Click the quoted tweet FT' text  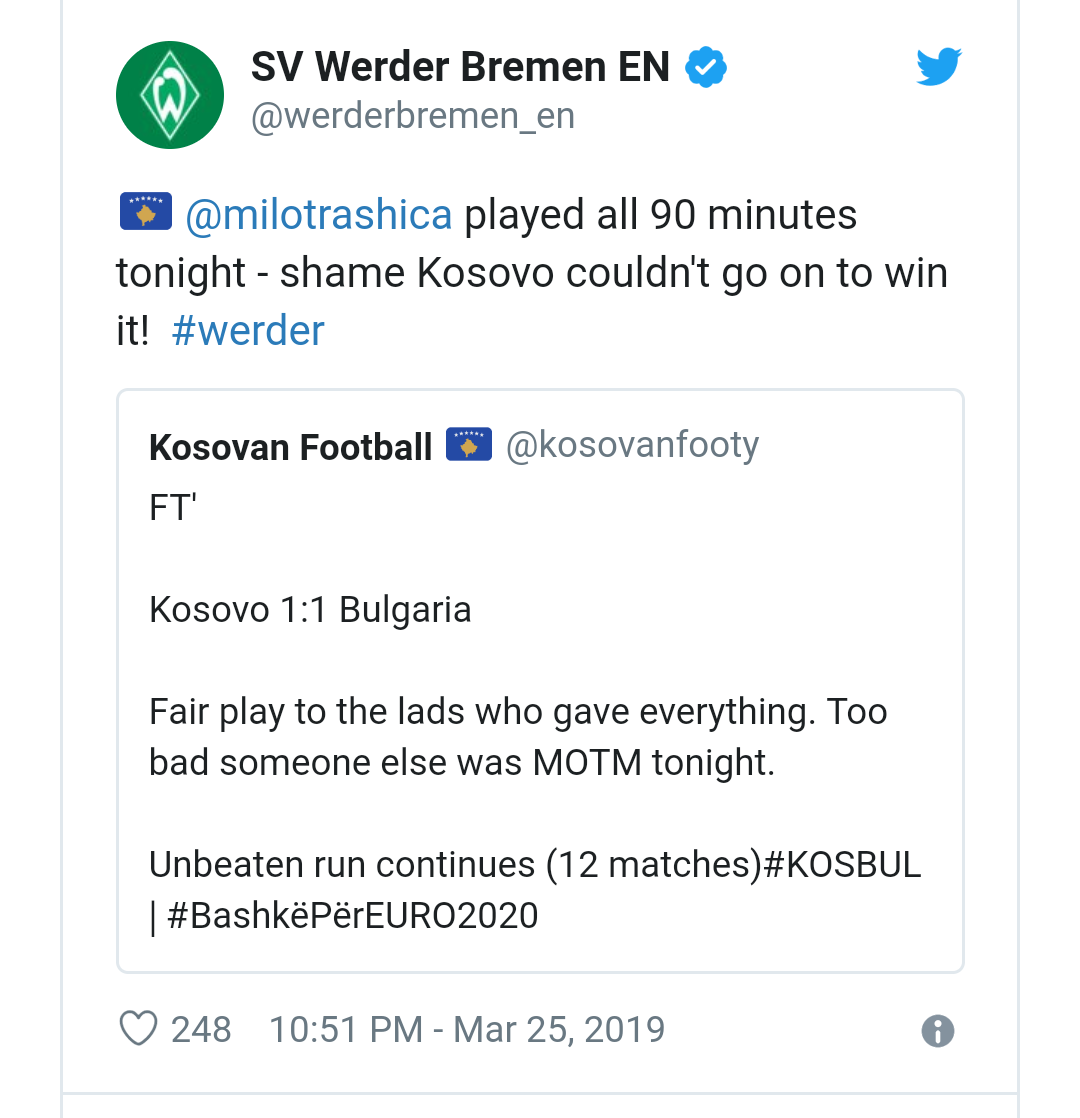click(x=173, y=508)
